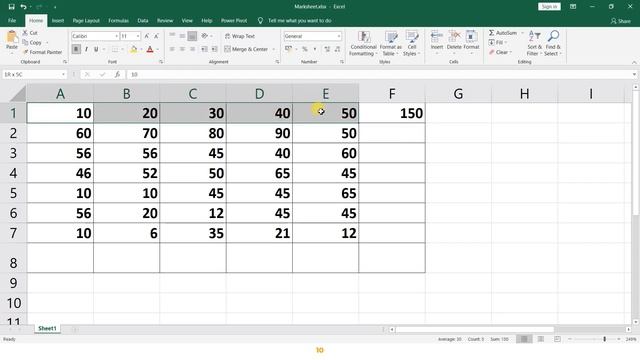Click Merge & Center

[246, 49]
